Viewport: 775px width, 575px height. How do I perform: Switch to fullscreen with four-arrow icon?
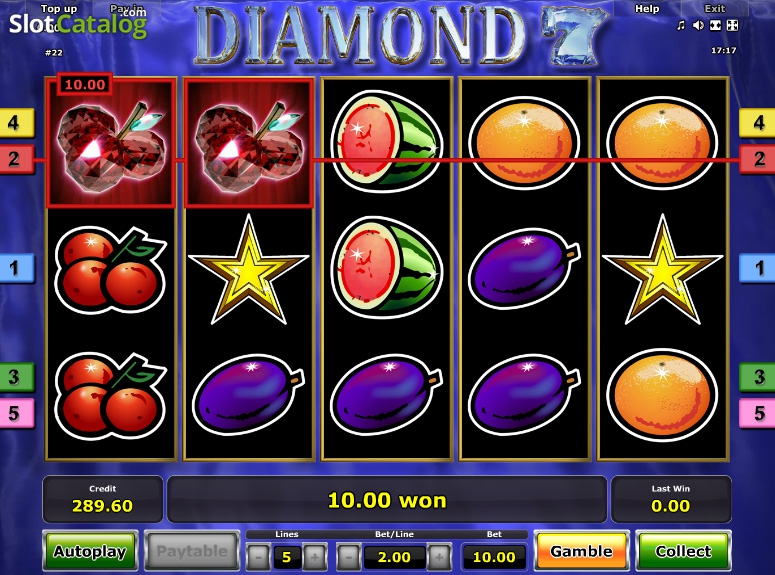coord(732,25)
